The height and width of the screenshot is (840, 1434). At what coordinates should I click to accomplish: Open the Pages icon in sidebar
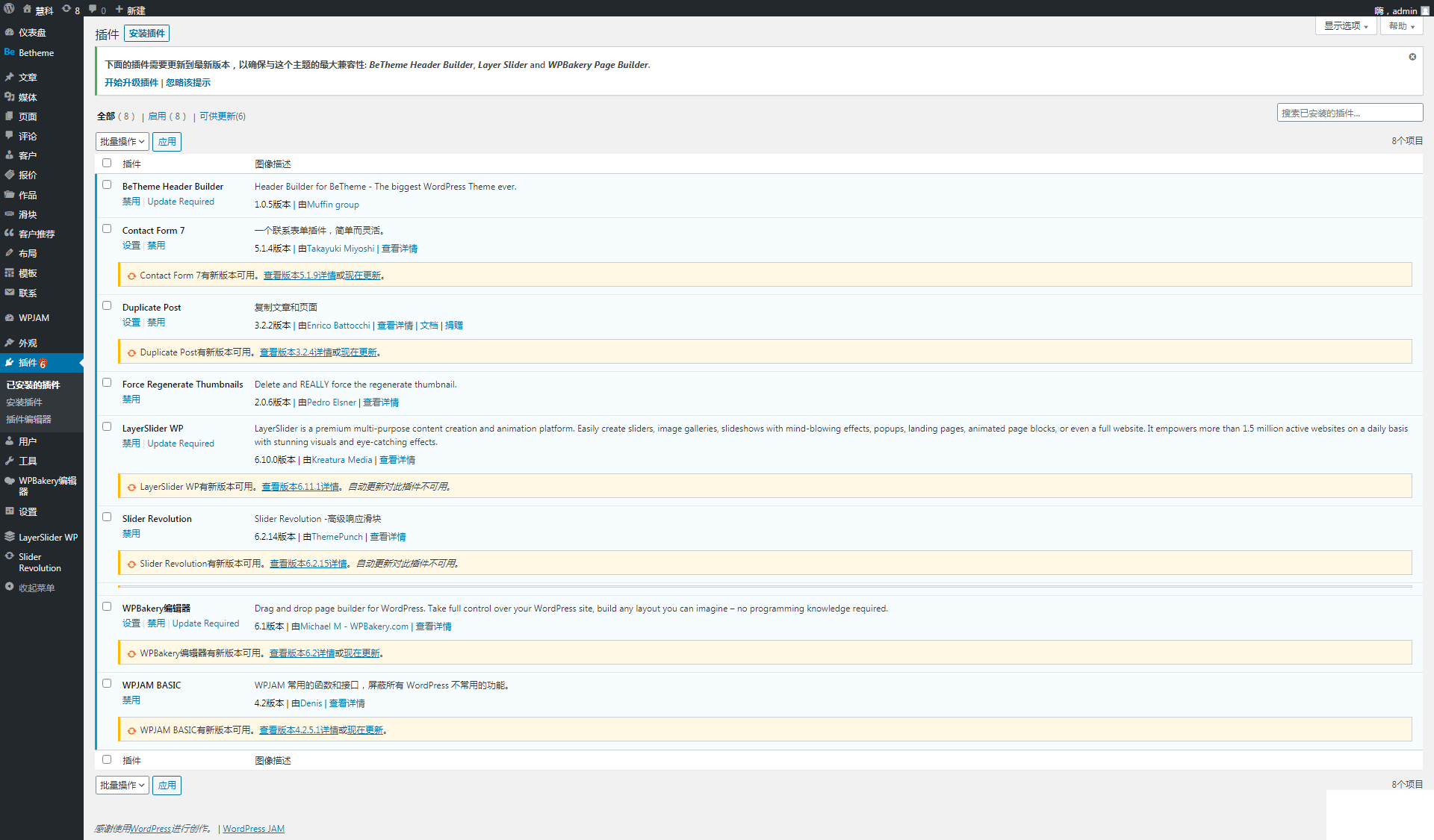tap(10, 116)
